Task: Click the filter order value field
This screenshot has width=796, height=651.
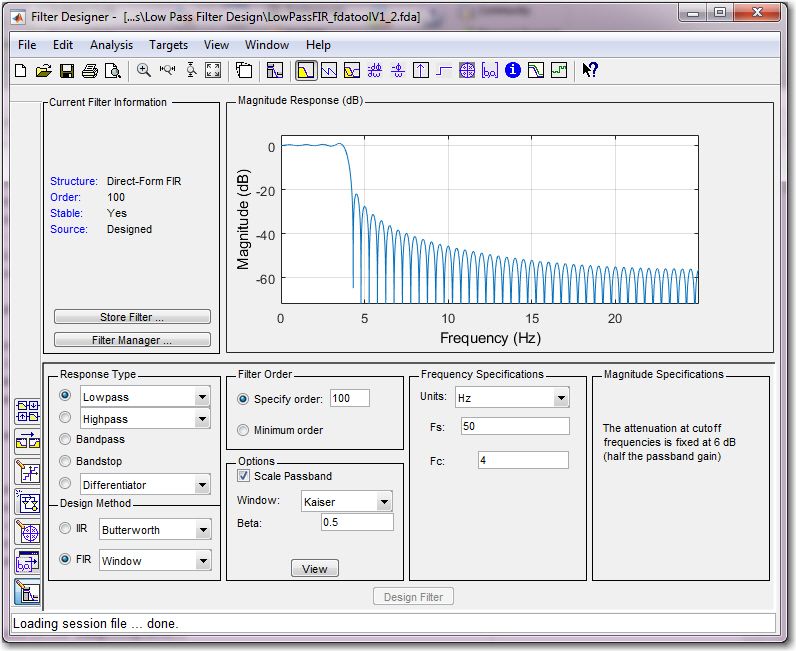Action: click(350, 399)
